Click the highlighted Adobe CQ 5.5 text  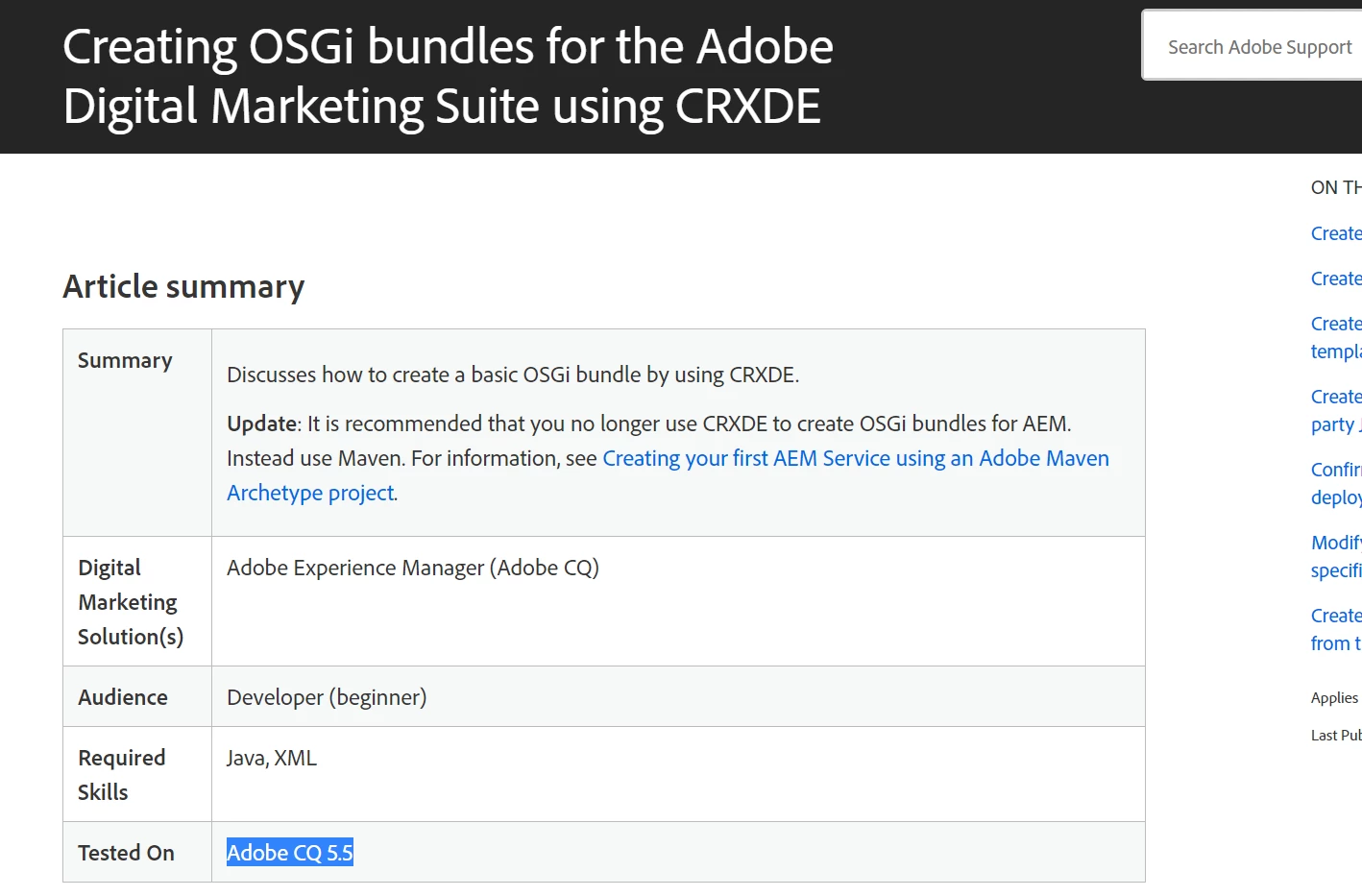289,853
